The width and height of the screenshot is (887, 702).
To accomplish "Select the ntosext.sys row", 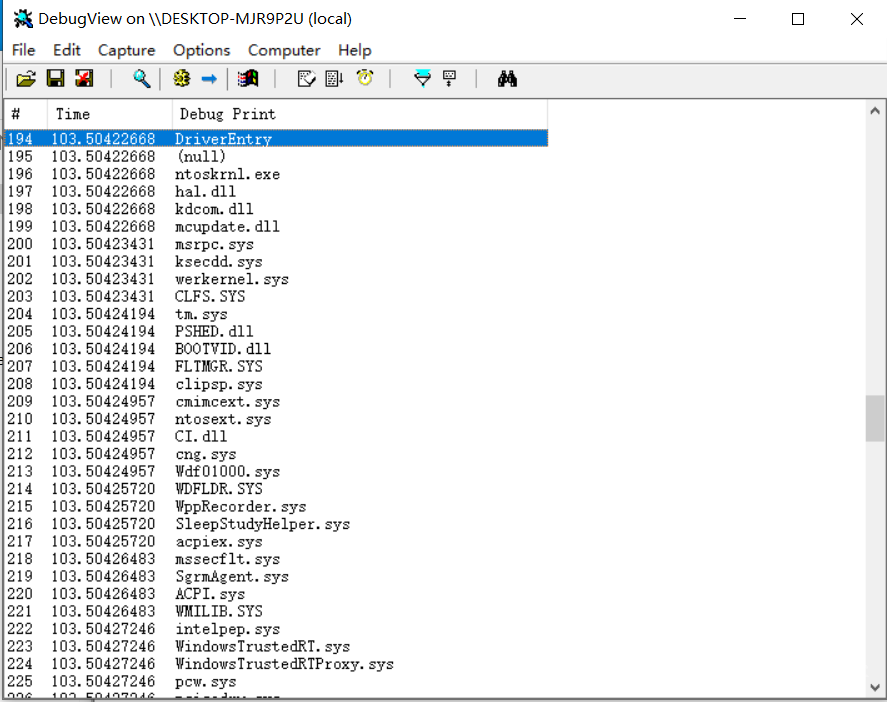I will [x=277, y=419].
